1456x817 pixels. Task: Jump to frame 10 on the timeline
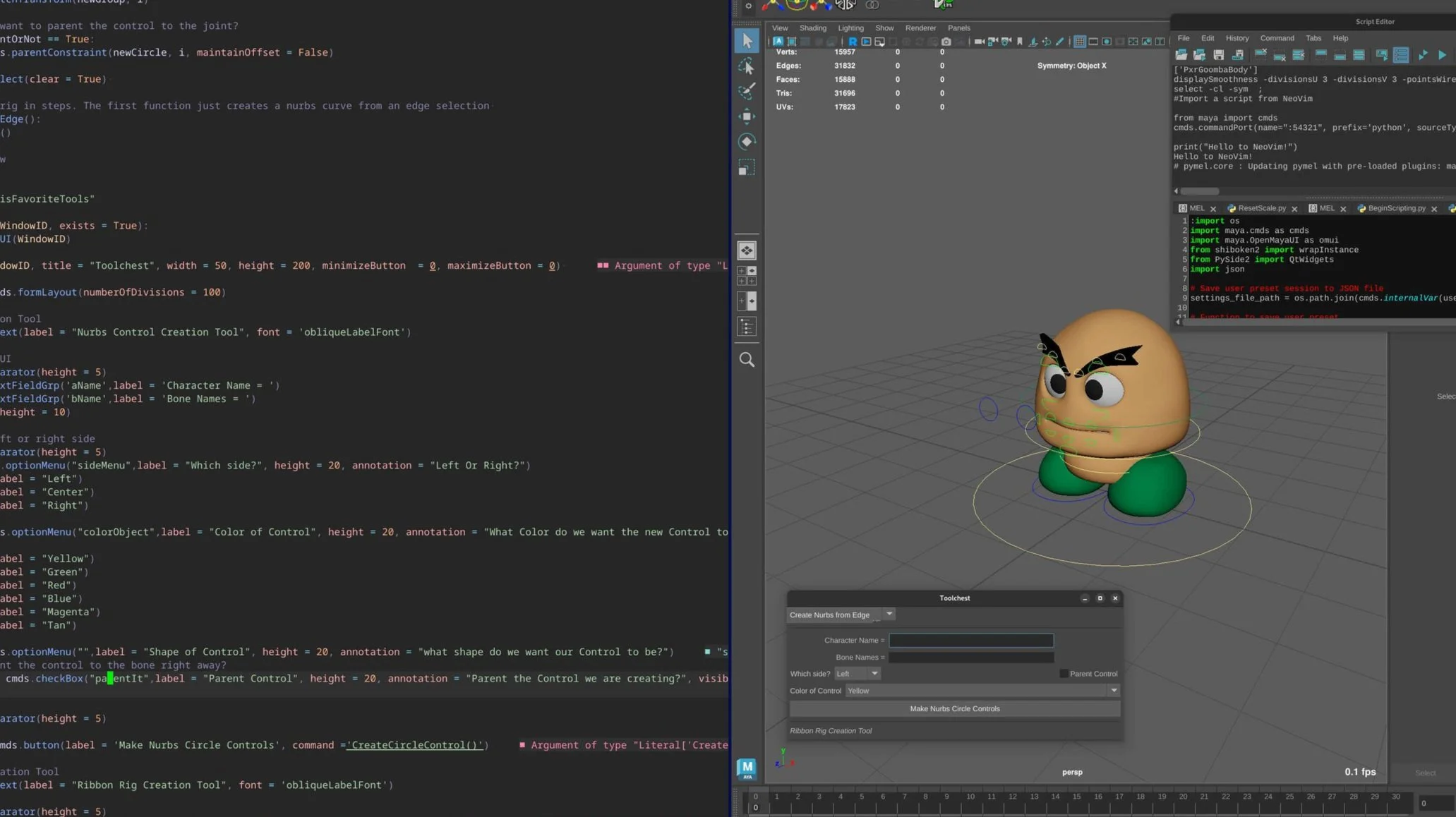[970, 797]
